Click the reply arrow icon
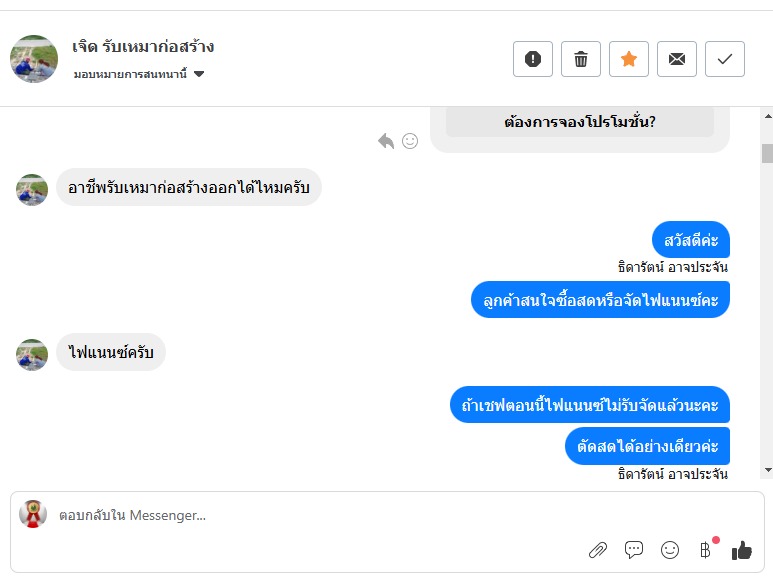This screenshot has width=773, height=576. [386, 141]
